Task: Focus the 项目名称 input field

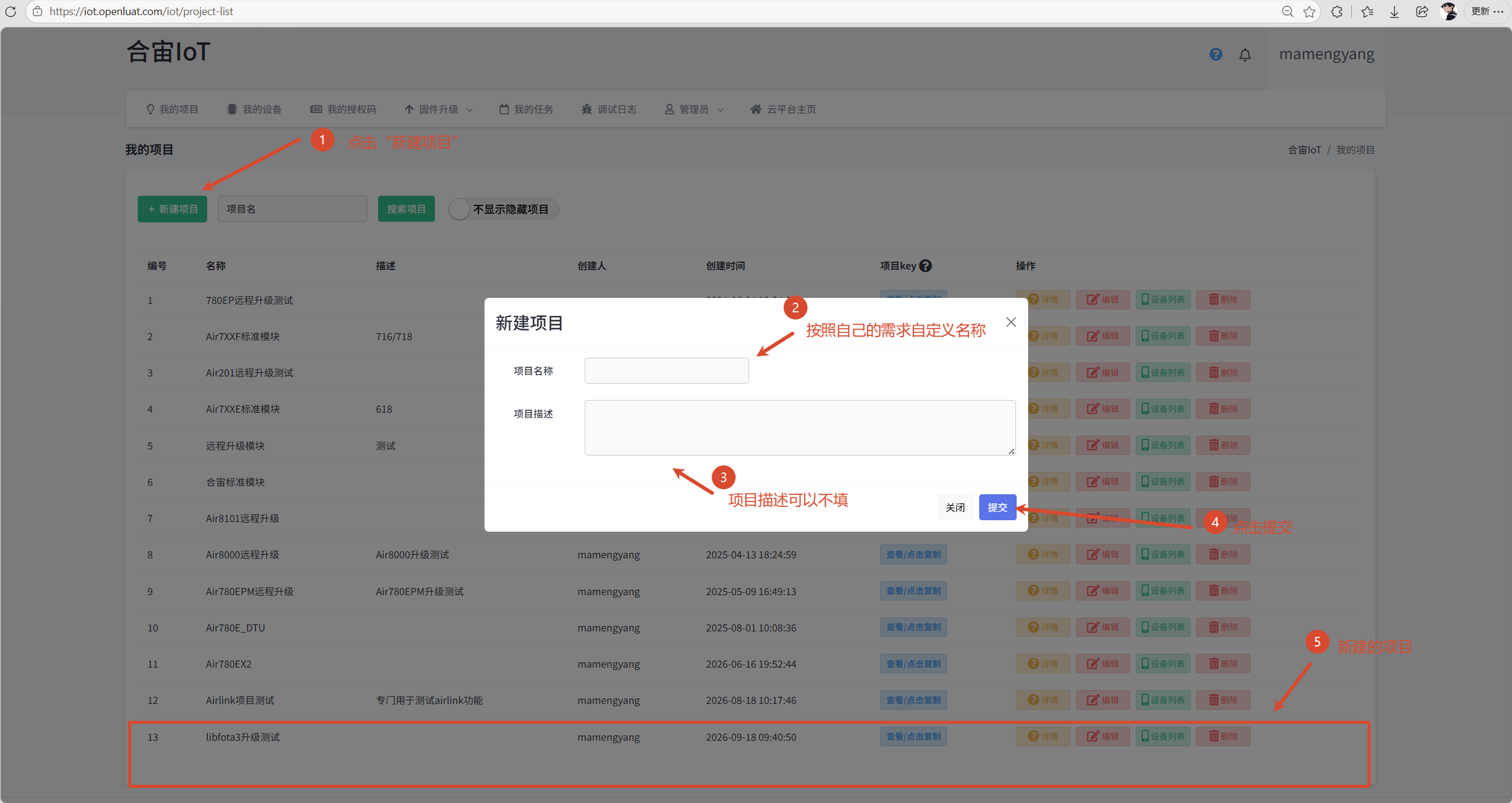Action: click(x=667, y=371)
